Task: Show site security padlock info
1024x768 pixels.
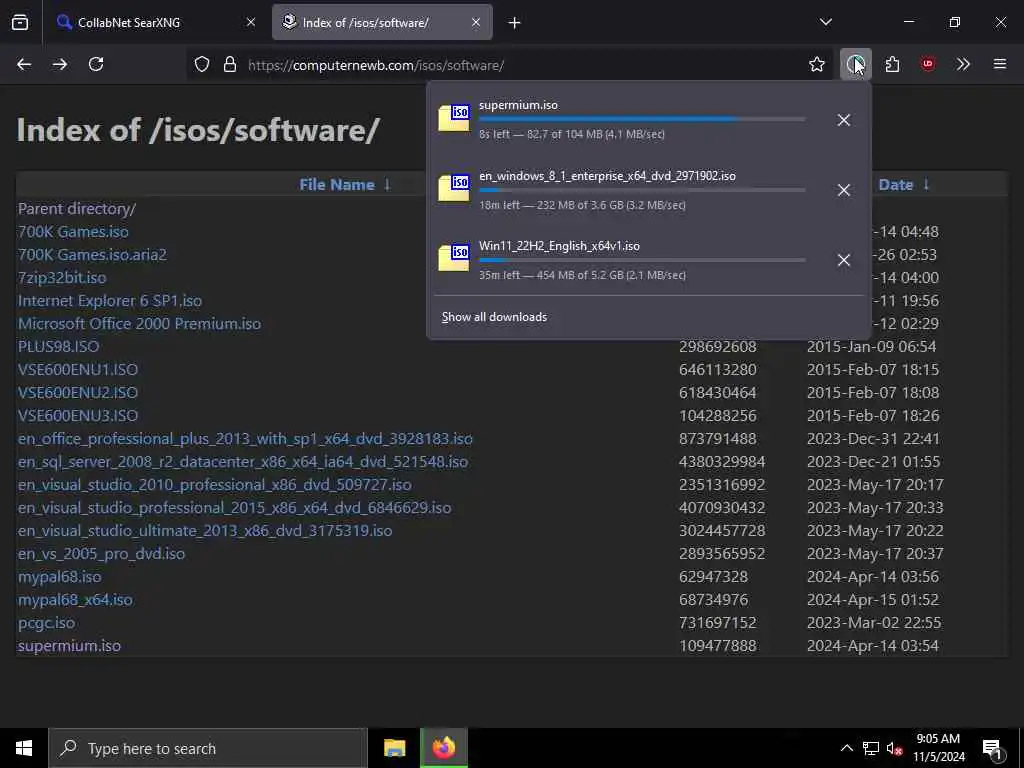Action: [230, 65]
